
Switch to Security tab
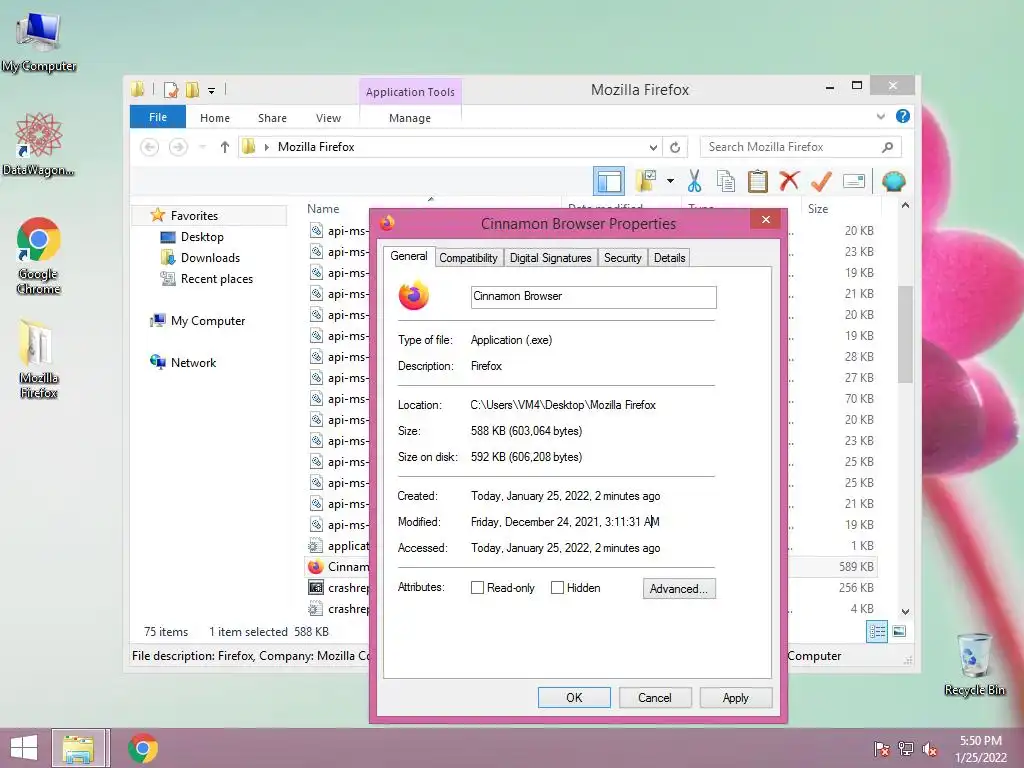(622, 258)
